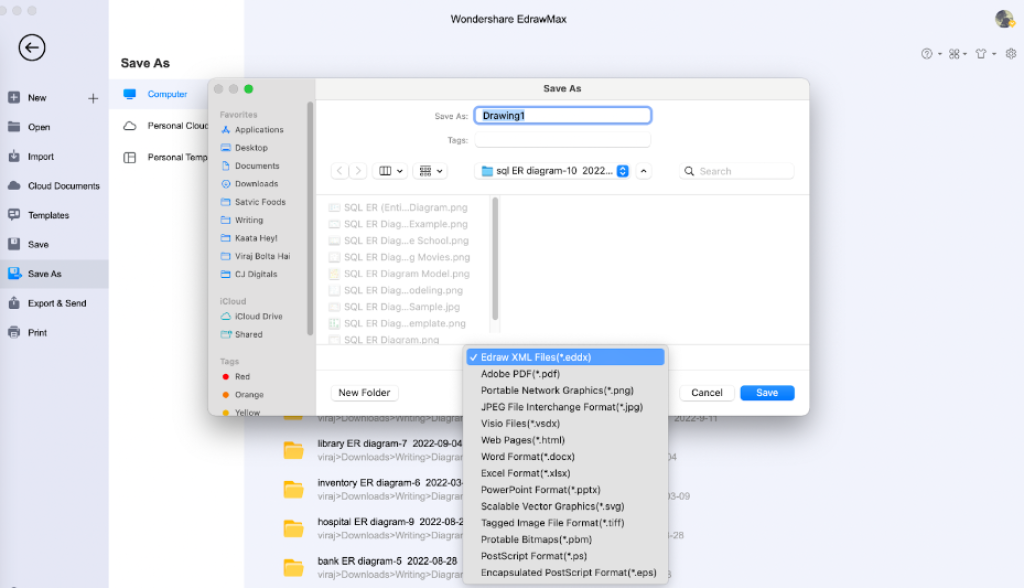Choose Visio Files(*.vsdx) format

tap(566, 423)
